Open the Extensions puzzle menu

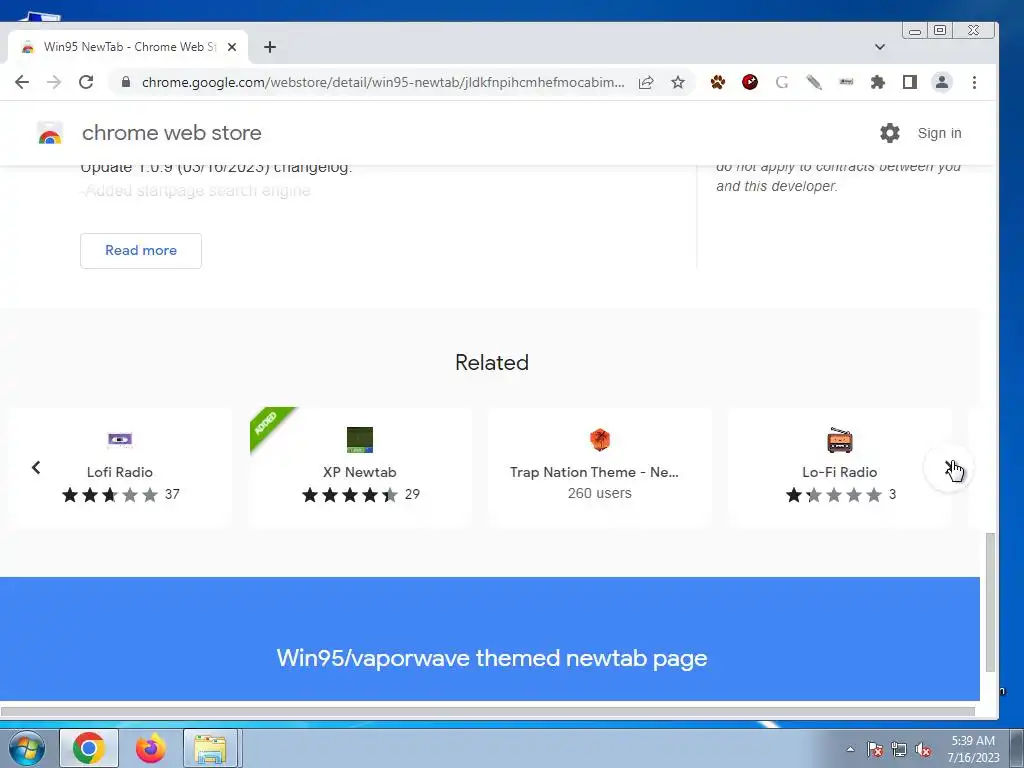pos(878,82)
